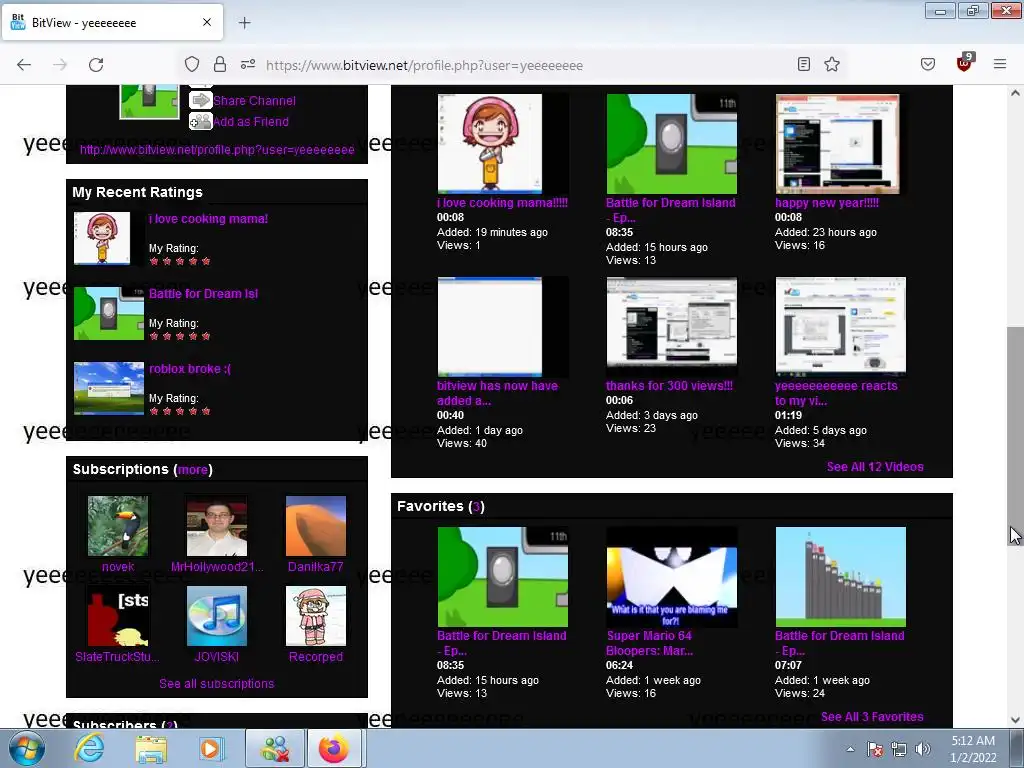This screenshot has width=1024, height=768.
Task: Click the Share Channel arrow icon
Action: 200,100
